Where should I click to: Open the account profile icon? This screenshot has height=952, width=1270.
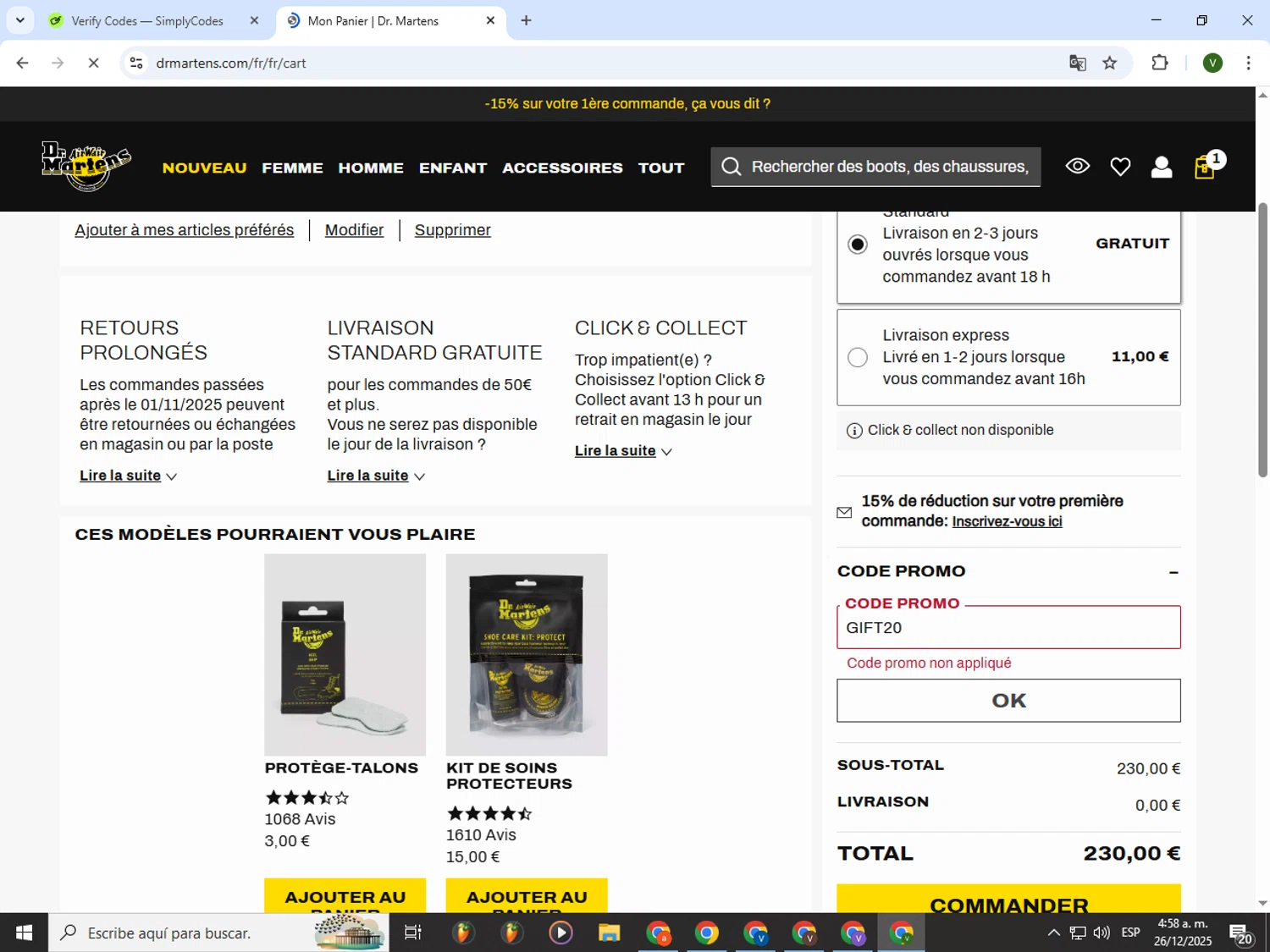[1162, 168]
